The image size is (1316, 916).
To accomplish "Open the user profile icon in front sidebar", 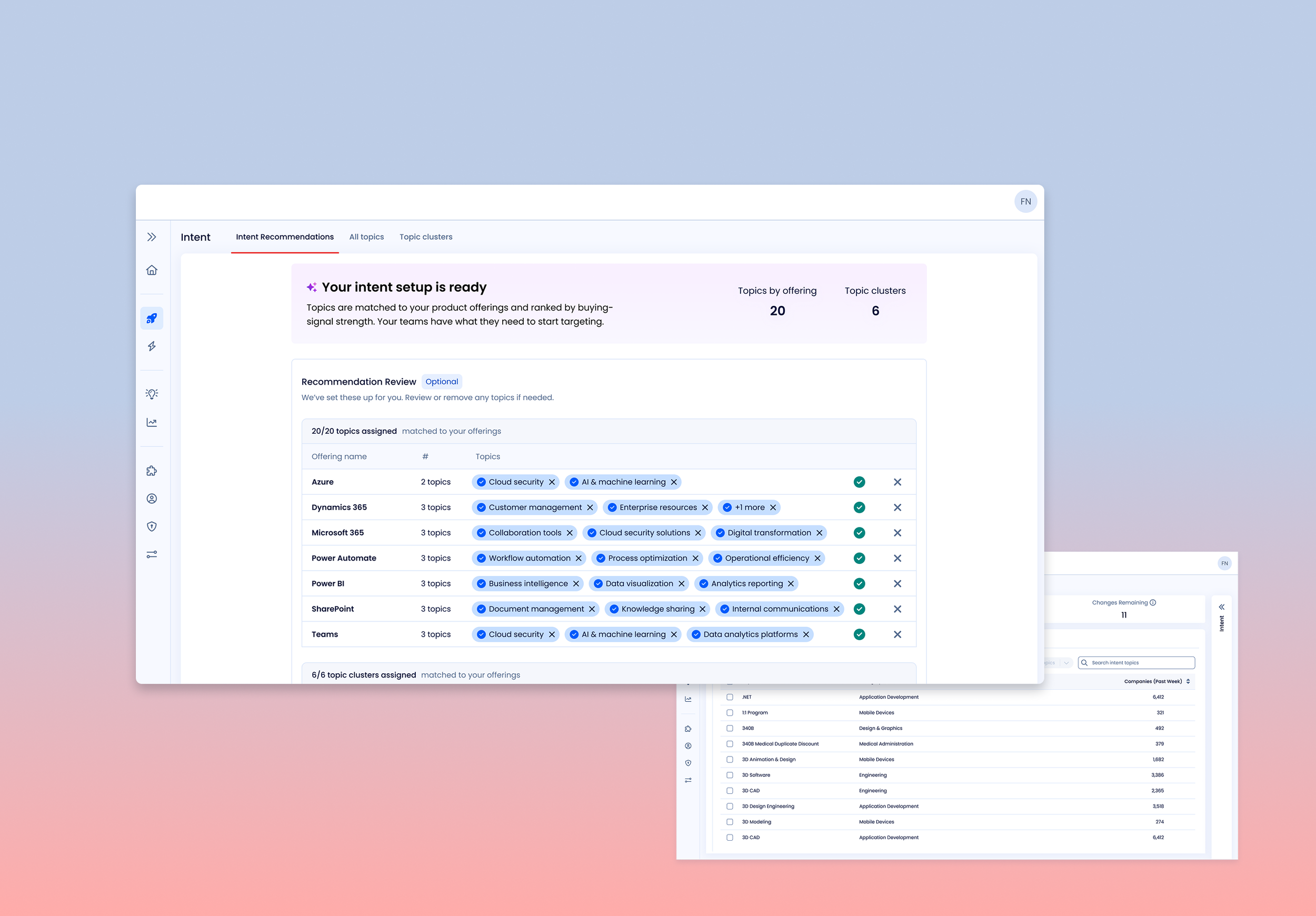I will [x=151, y=499].
